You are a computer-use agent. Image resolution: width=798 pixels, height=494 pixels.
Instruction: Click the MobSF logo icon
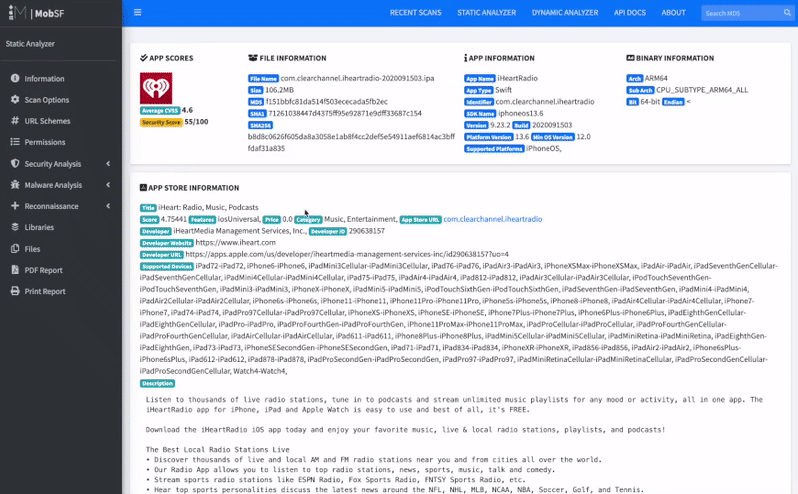(18, 12)
